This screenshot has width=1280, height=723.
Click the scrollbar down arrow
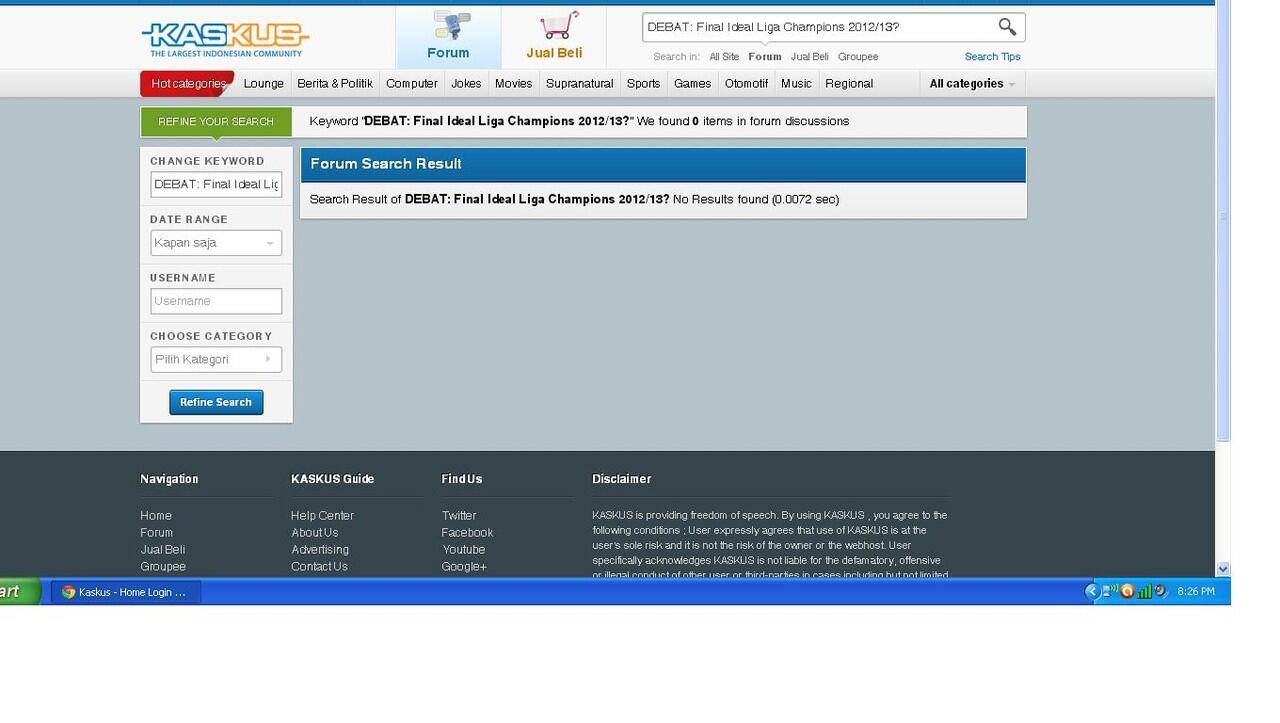tap(1223, 569)
